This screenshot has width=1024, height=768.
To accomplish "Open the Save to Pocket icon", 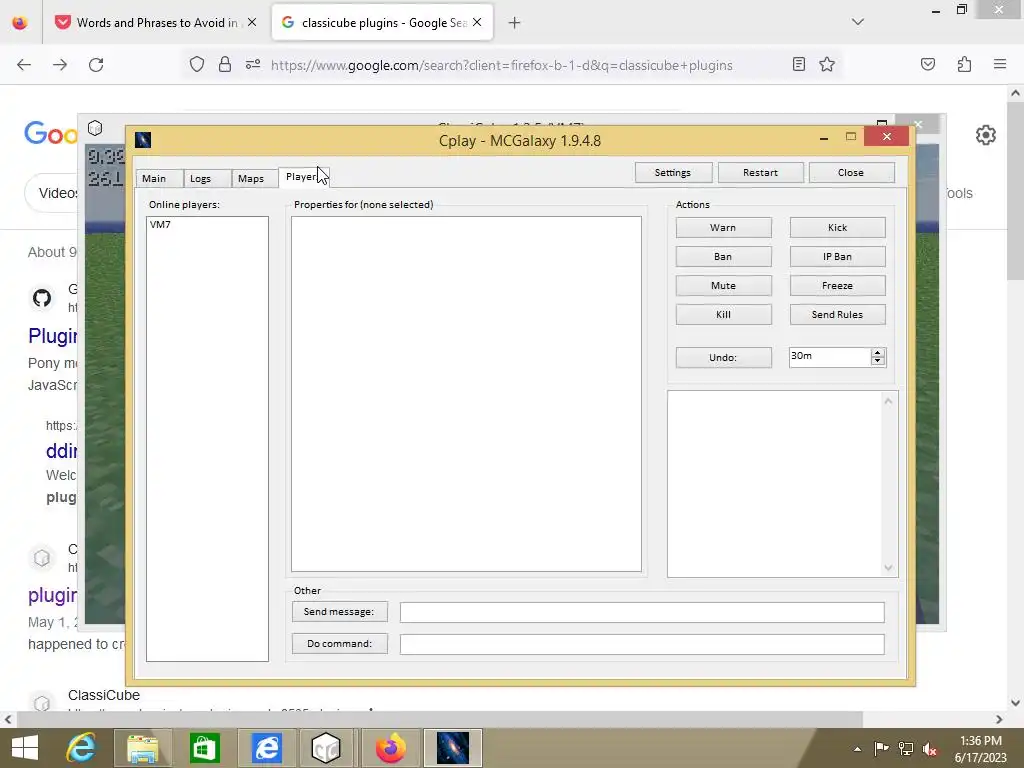I will tap(928, 64).
